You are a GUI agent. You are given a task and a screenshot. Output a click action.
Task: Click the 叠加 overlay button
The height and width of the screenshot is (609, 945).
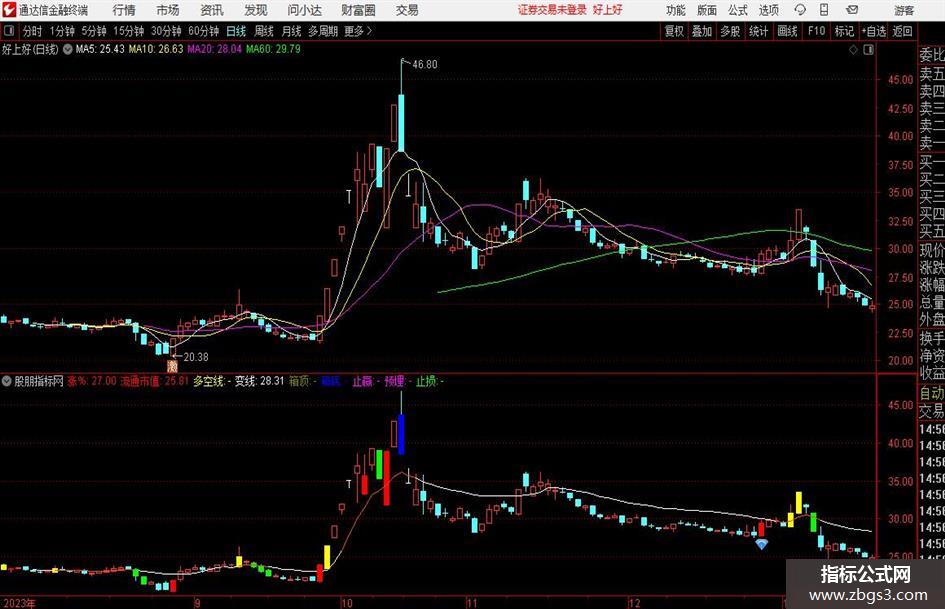pos(702,31)
